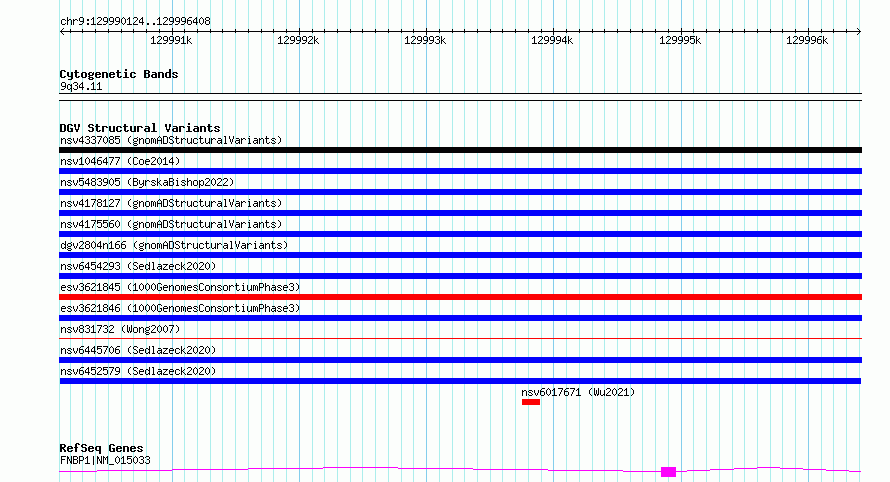Click the 129992k ruler position

tap(298, 40)
